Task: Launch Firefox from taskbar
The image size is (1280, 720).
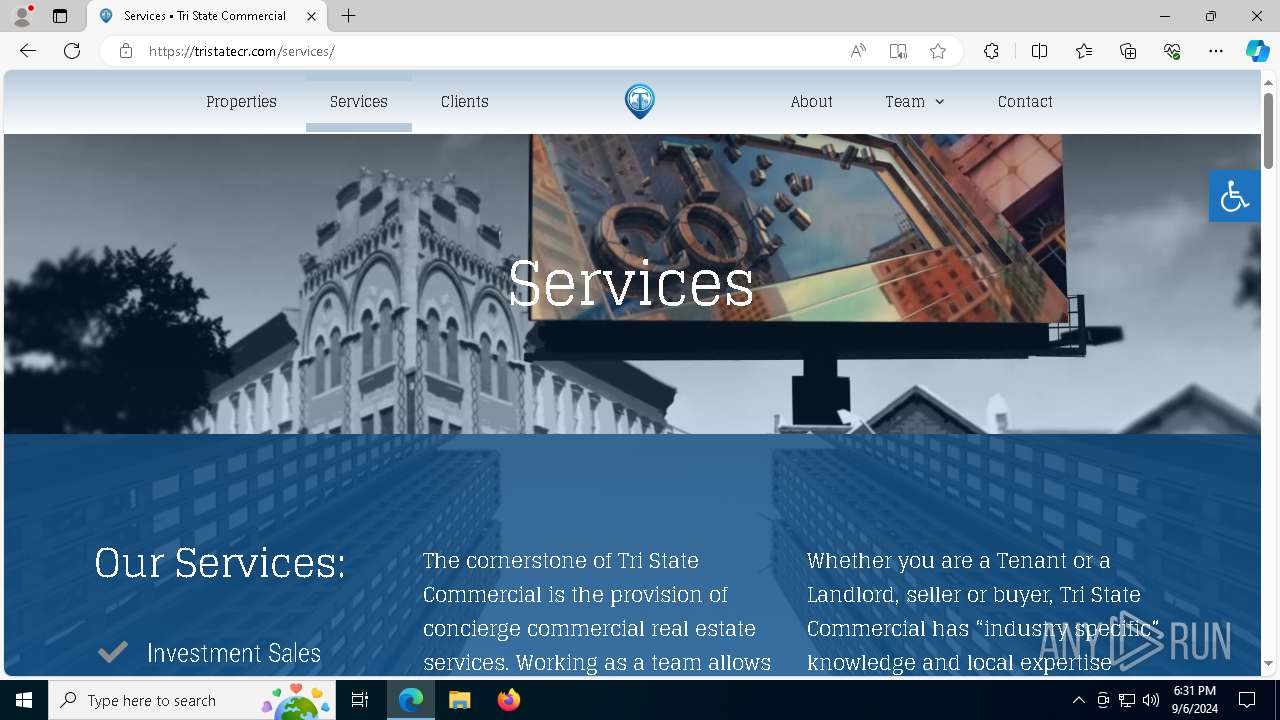Action: (x=508, y=700)
